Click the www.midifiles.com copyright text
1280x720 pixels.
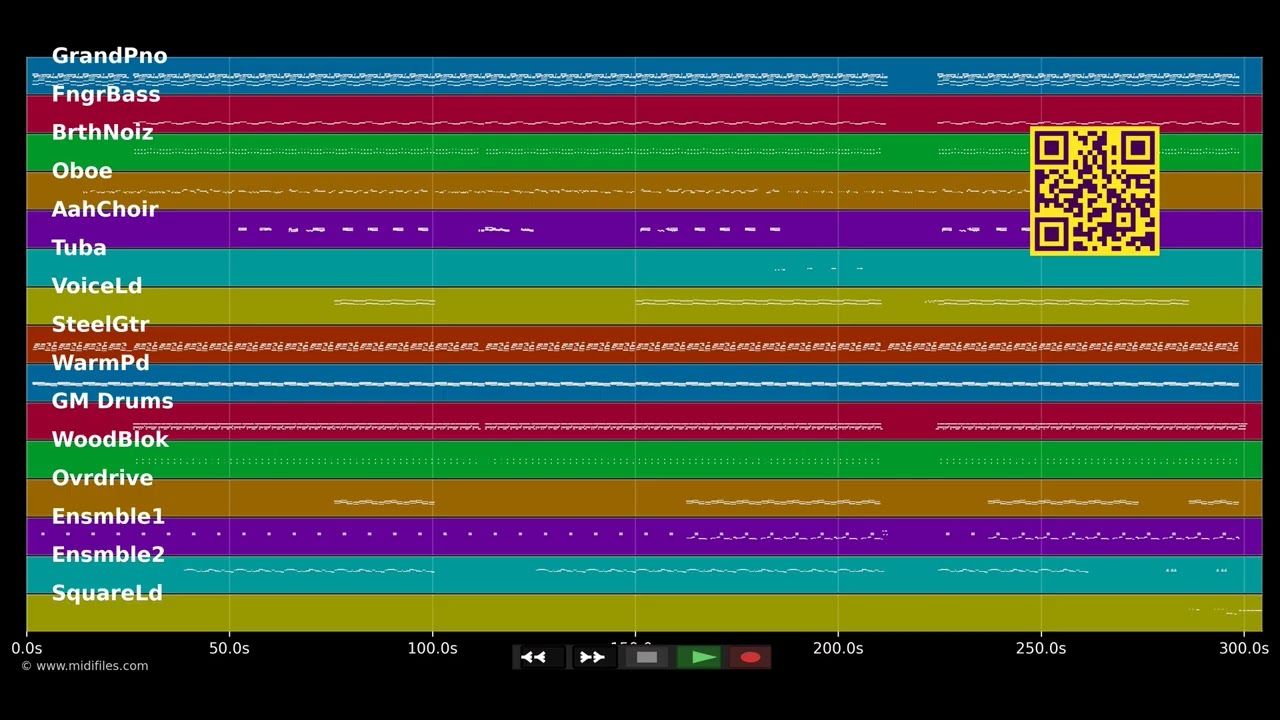point(85,666)
